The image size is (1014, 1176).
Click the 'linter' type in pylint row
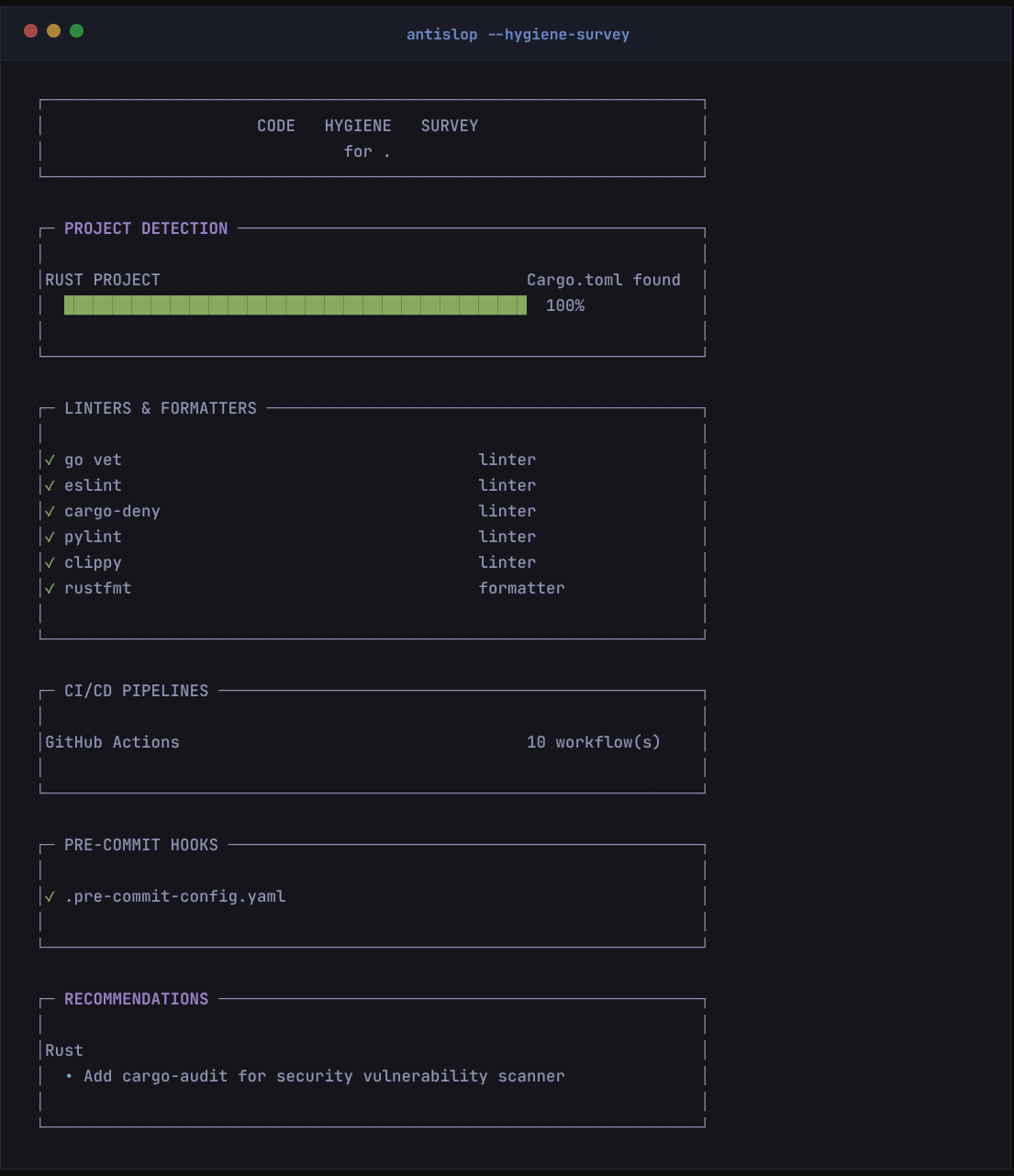[507, 537]
